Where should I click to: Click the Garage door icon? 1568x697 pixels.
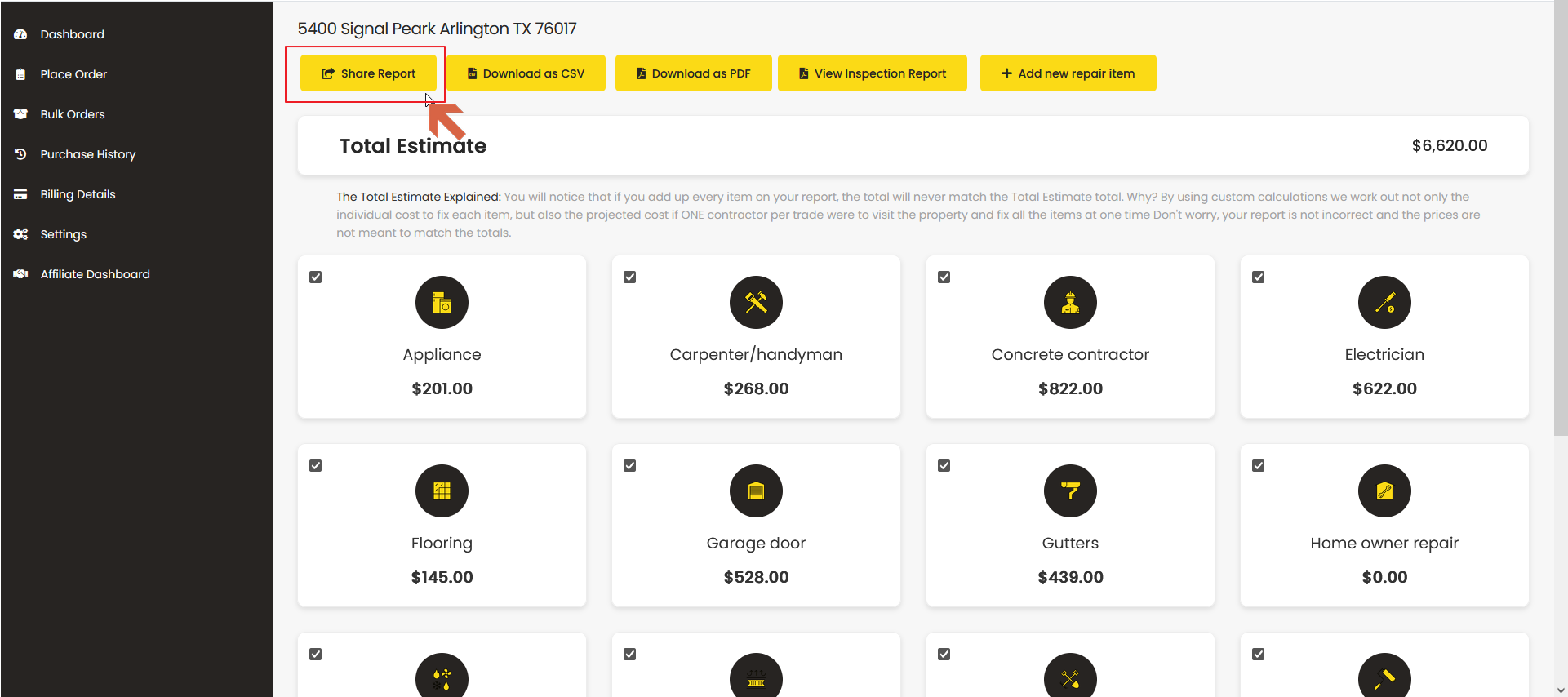756,491
